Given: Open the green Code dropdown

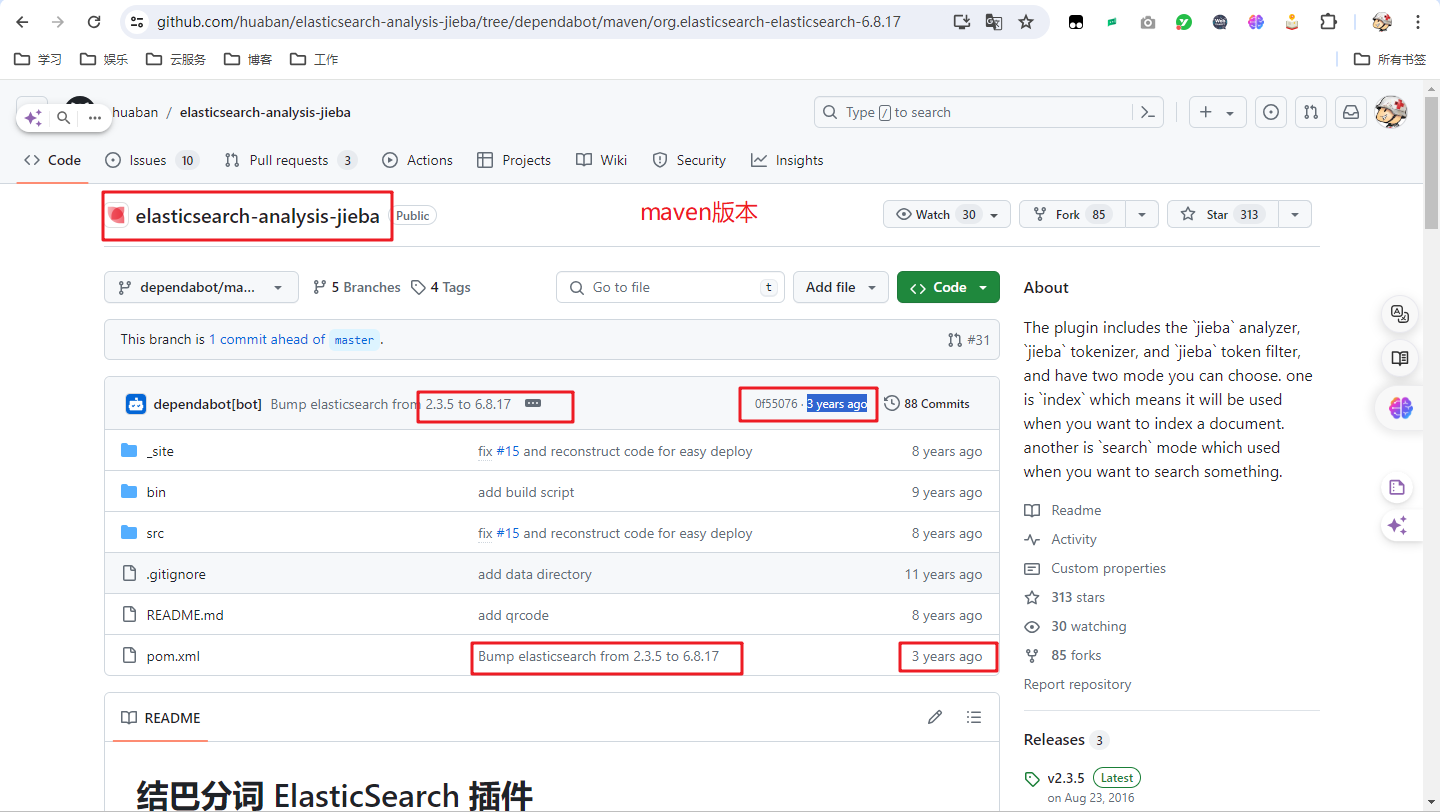Looking at the screenshot, I should (x=947, y=287).
